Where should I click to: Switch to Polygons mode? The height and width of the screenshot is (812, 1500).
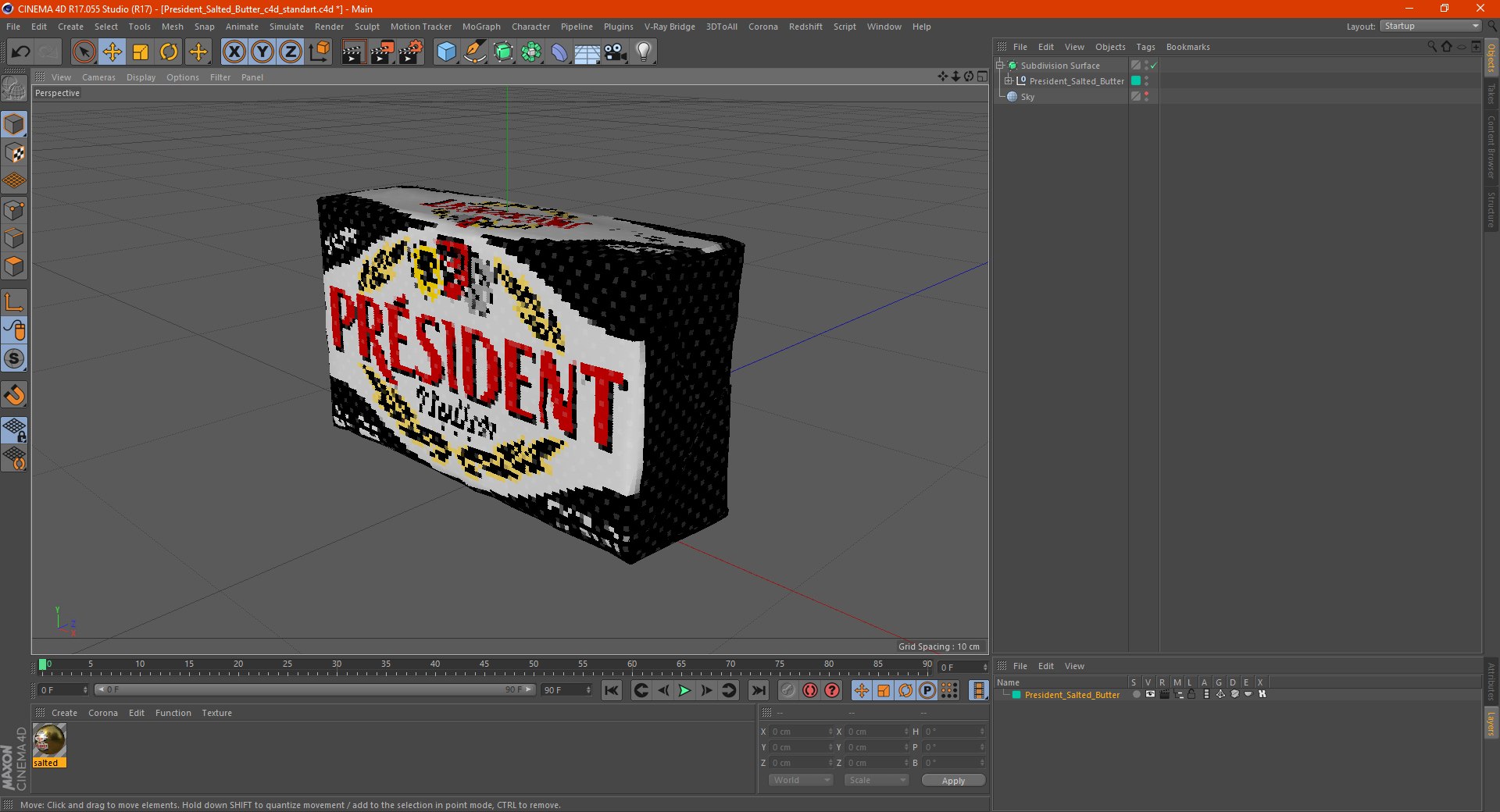(x=14, y=266)
